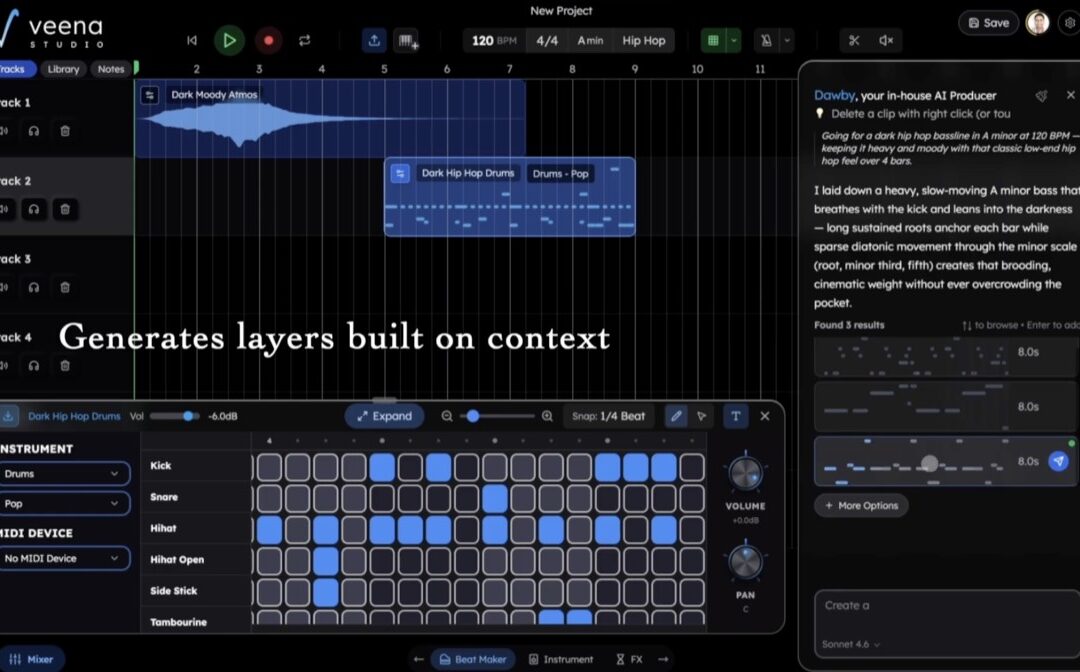Adjust the beat editor zoom slider
The height and width of the screenshot is (672, 1080).
point(497,416)
